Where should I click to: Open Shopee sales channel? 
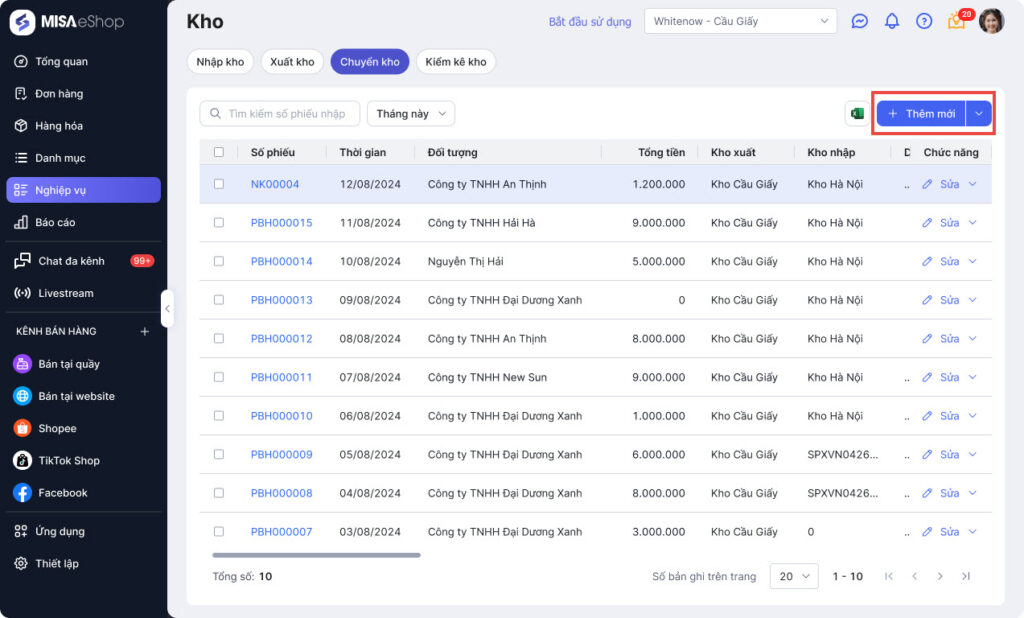57,428
